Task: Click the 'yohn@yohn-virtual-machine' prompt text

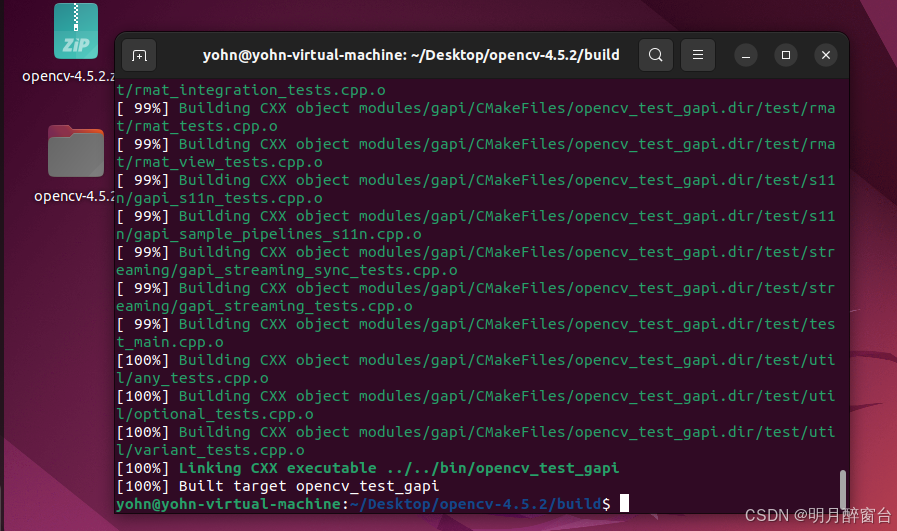Action: coord(229,504)
